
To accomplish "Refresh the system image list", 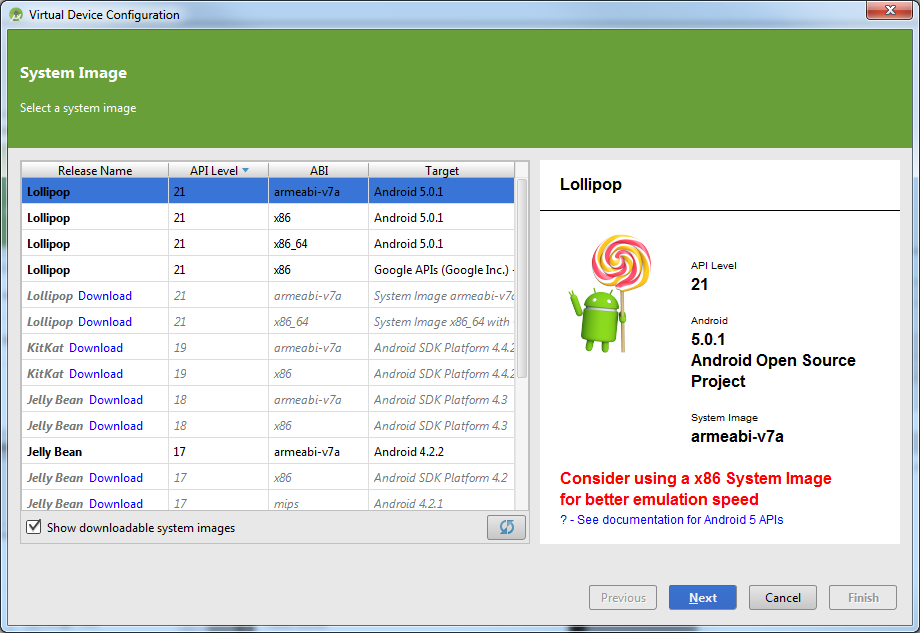I will click(x=506, y=527).
